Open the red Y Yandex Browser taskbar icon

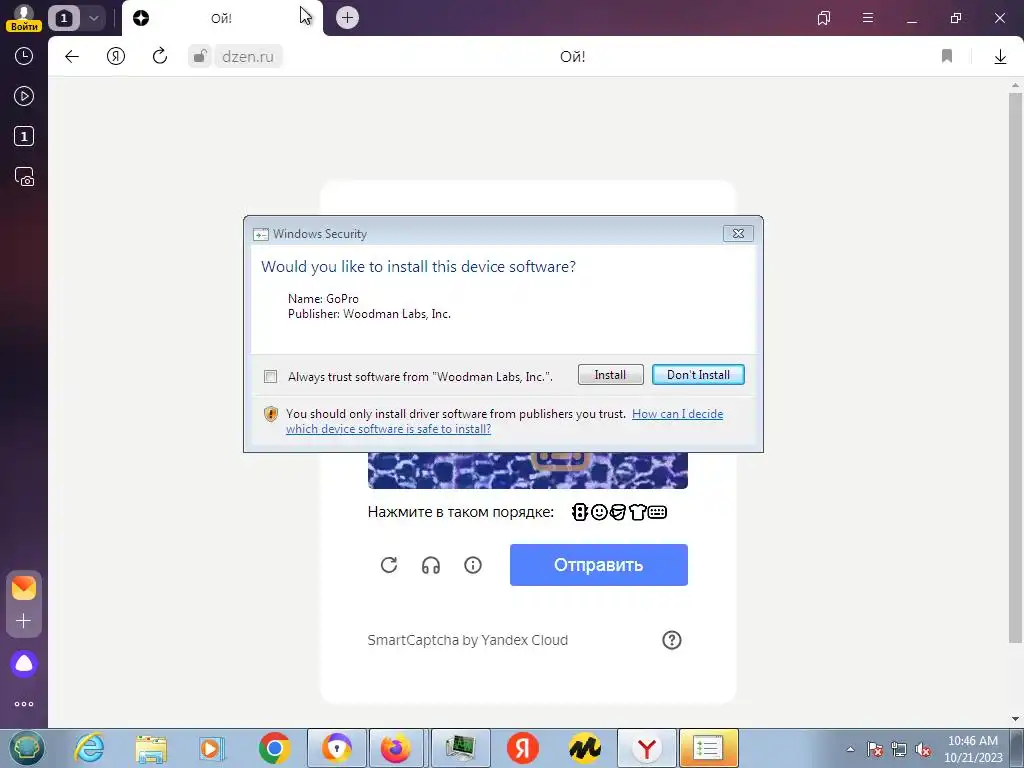coord(647,748)
